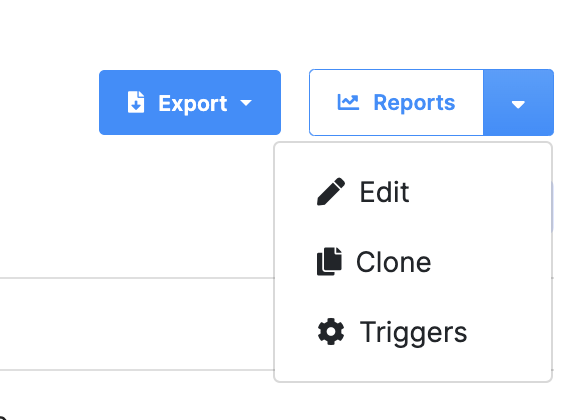The image size is (584, 420).
Task: Select the Clone menu entry
Action: 413,262
